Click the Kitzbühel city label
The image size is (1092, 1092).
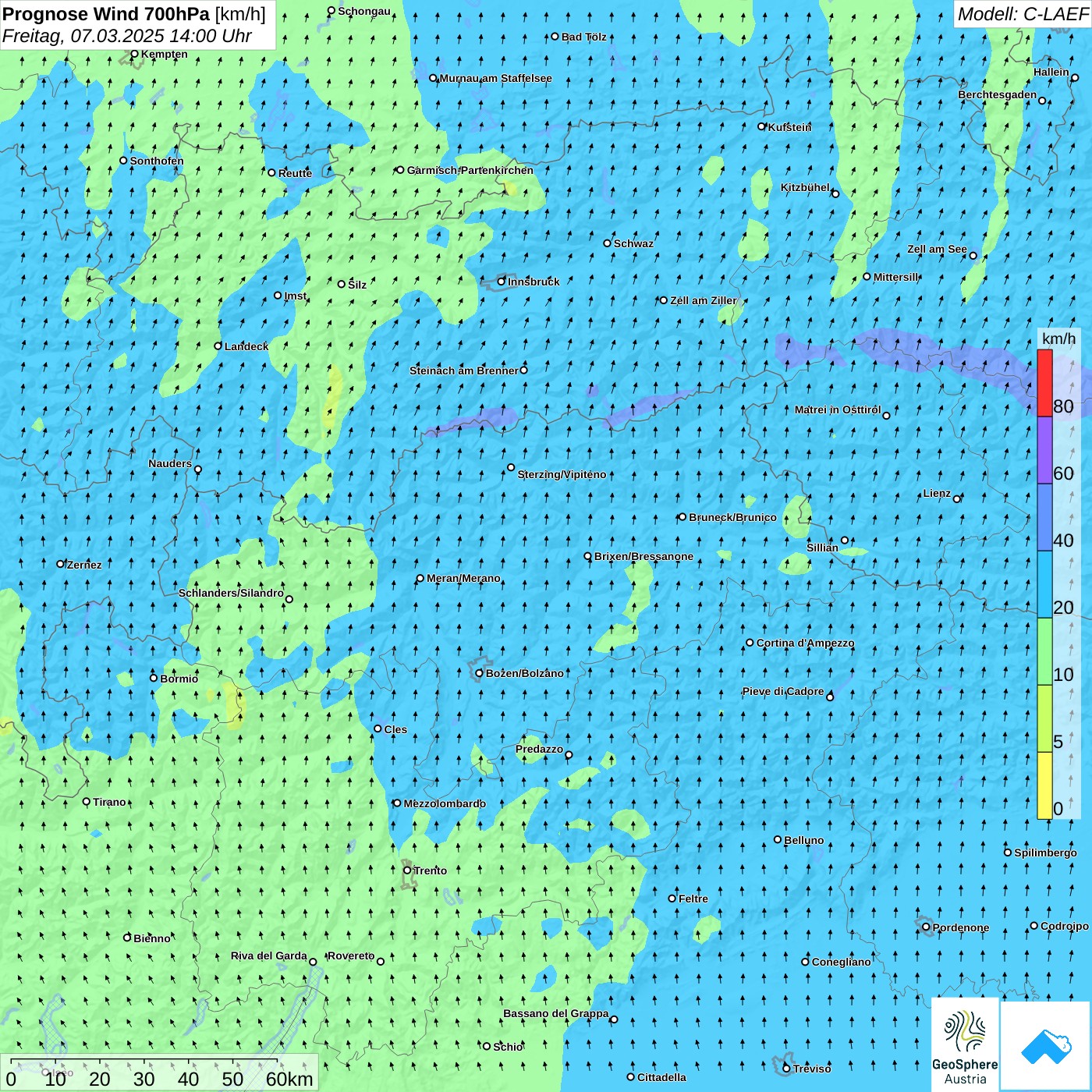tap(805, 187)
